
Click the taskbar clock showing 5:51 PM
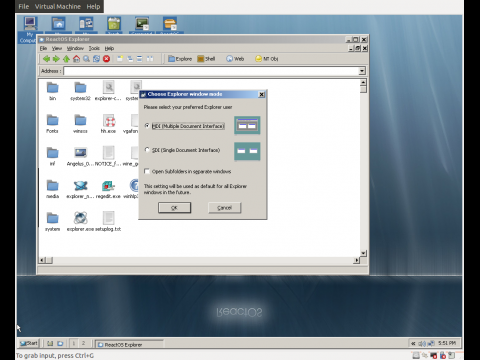(x=447, y=343)
